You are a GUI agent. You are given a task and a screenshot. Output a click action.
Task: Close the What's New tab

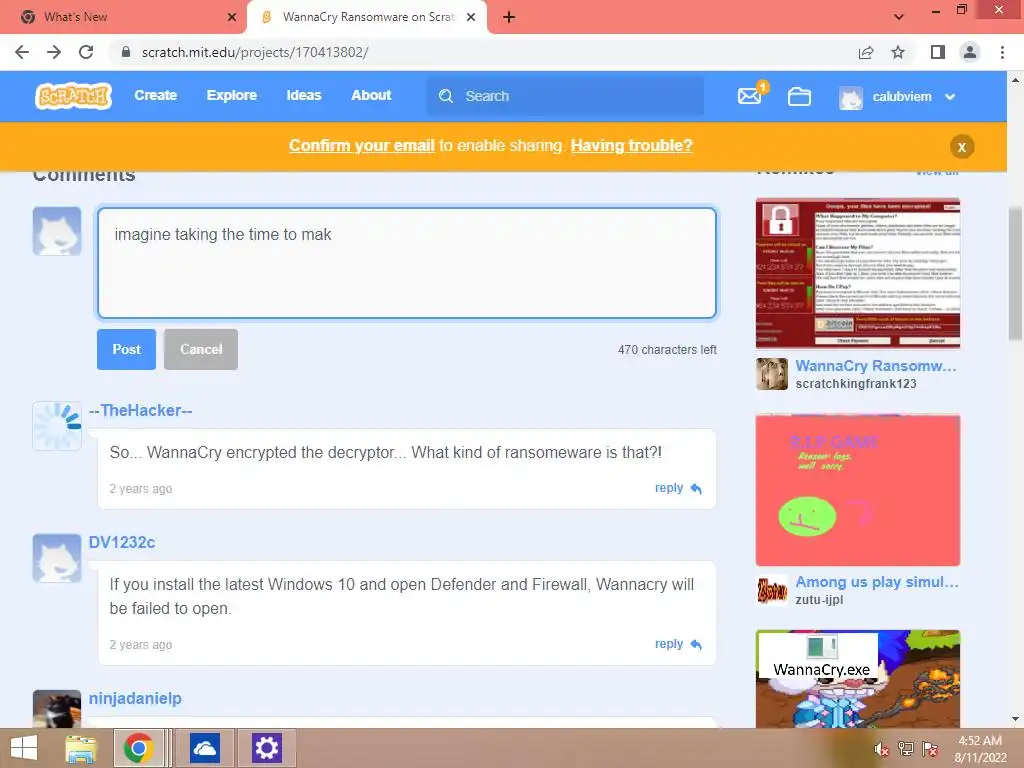click(231, 17)
